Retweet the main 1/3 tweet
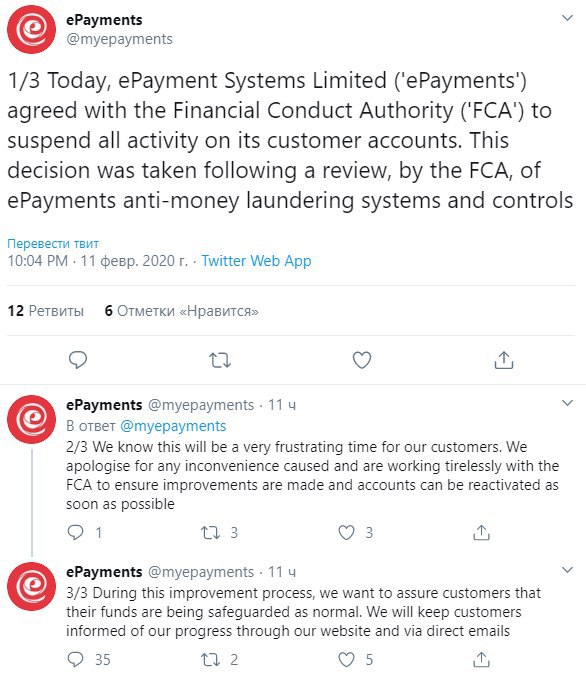Screen dimensions: 586x675 pyautogui.click(x=220, y=360)
